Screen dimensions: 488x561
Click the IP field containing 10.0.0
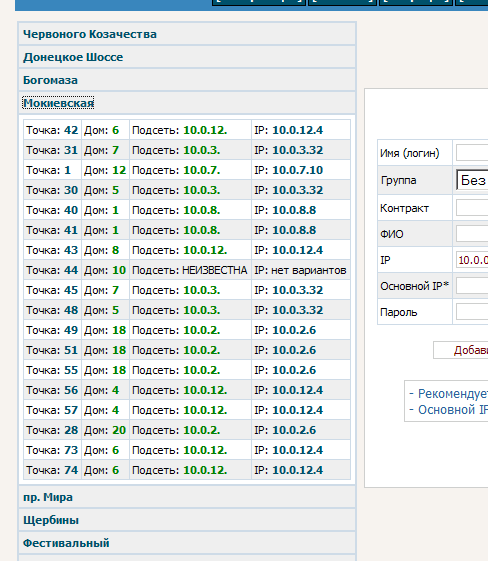click(472, 260)
